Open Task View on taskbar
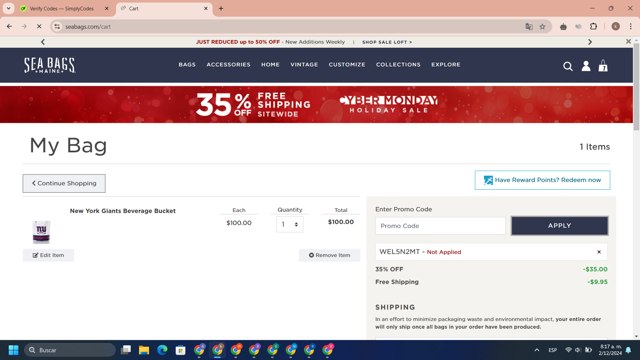 [x=126, y=350]
